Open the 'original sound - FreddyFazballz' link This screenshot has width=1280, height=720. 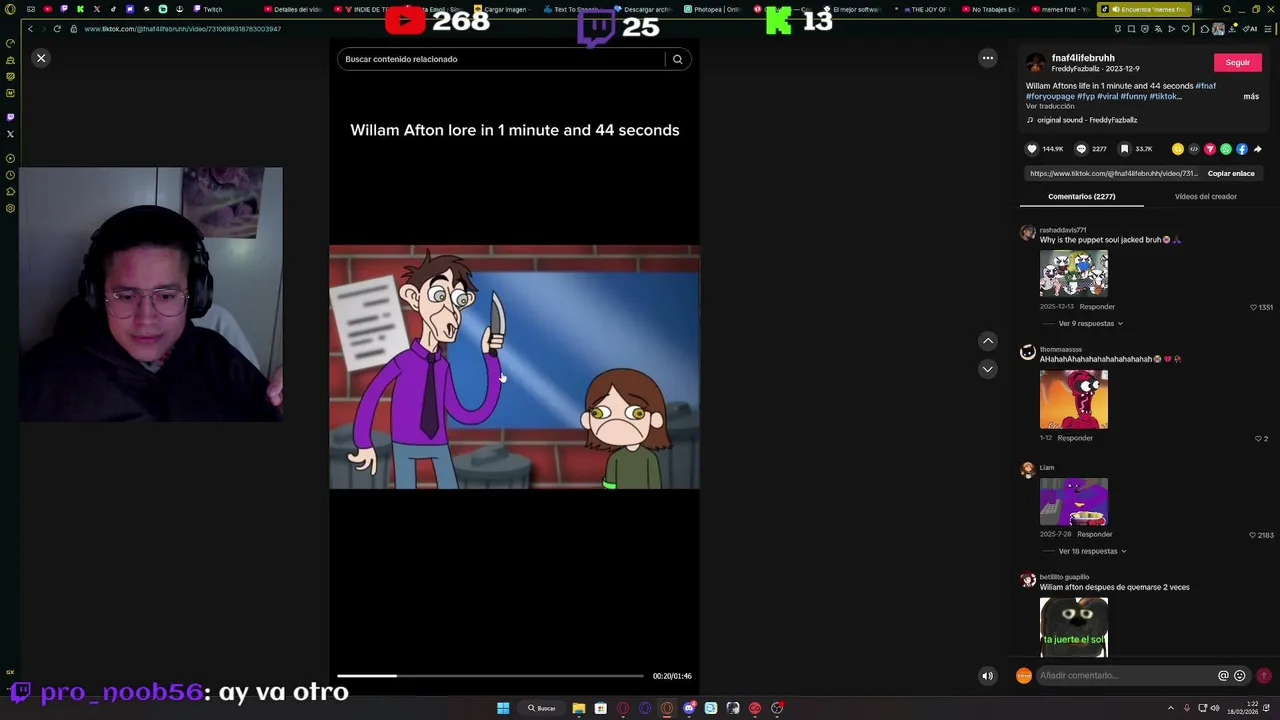(x=1087, y=120)
